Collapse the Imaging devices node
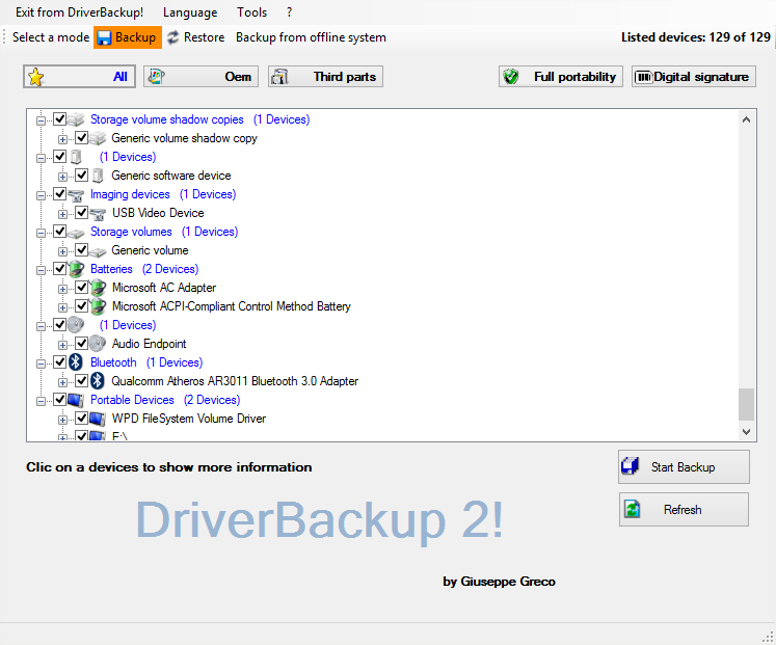Viewport: 776px width, 645px height. click(x=41, y=196)
